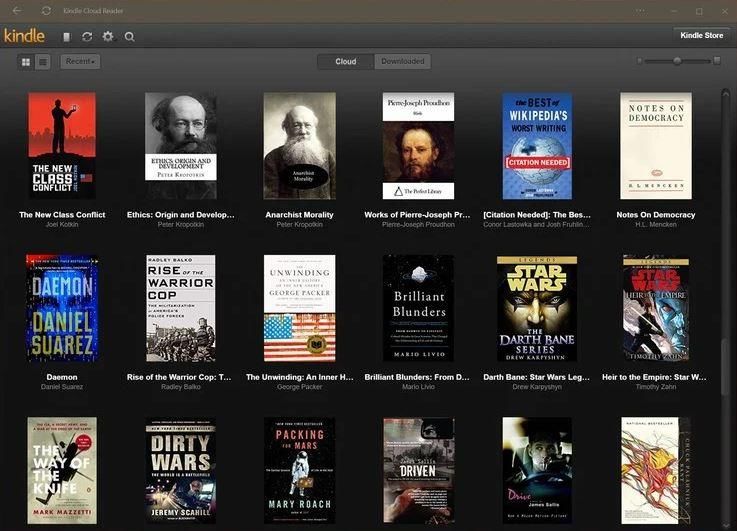
Task: Open Anarchist Morality book cover
Action: (300, 145)
